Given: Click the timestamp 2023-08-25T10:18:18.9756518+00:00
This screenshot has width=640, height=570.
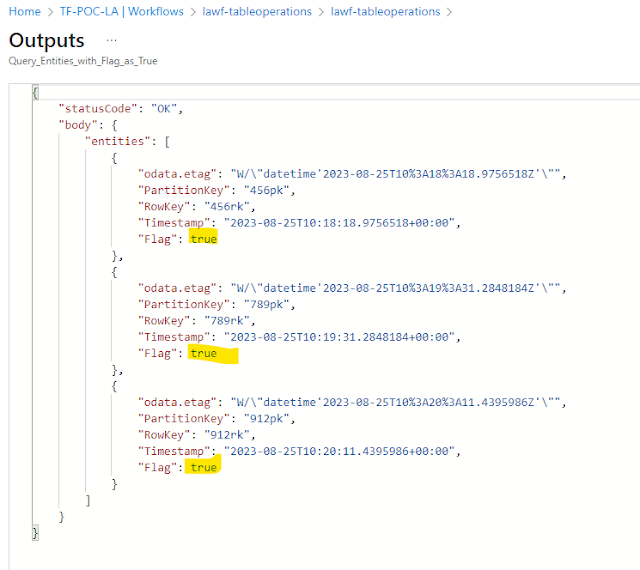Looking at the screenshot, I should (x=339, y=223).
